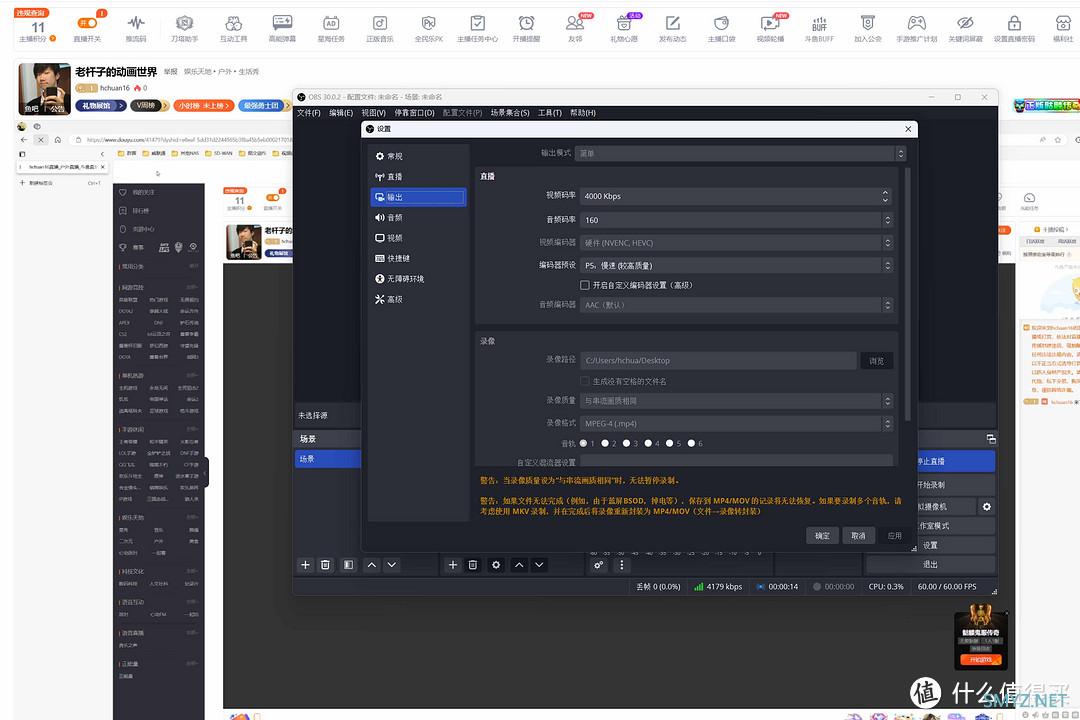The height and width of the screenshot is (720, 1080).
Task: Open the 星海任务 AD icon
Action: pos(331,28)
